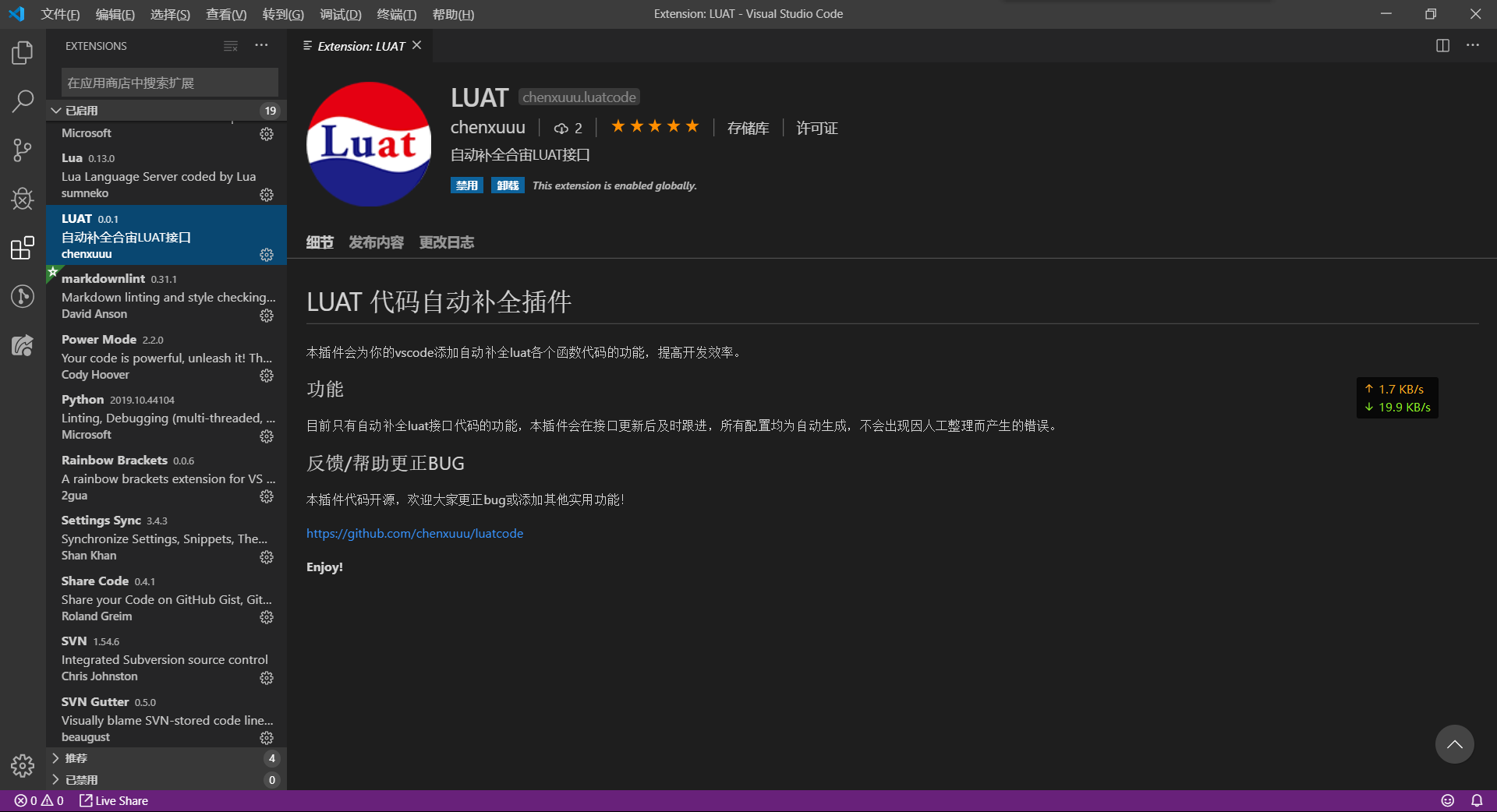Screen dimensions: 1497x812
Task: Open manage gear for Lua extension
Action: pyautogui.click(x=267, y=194)
